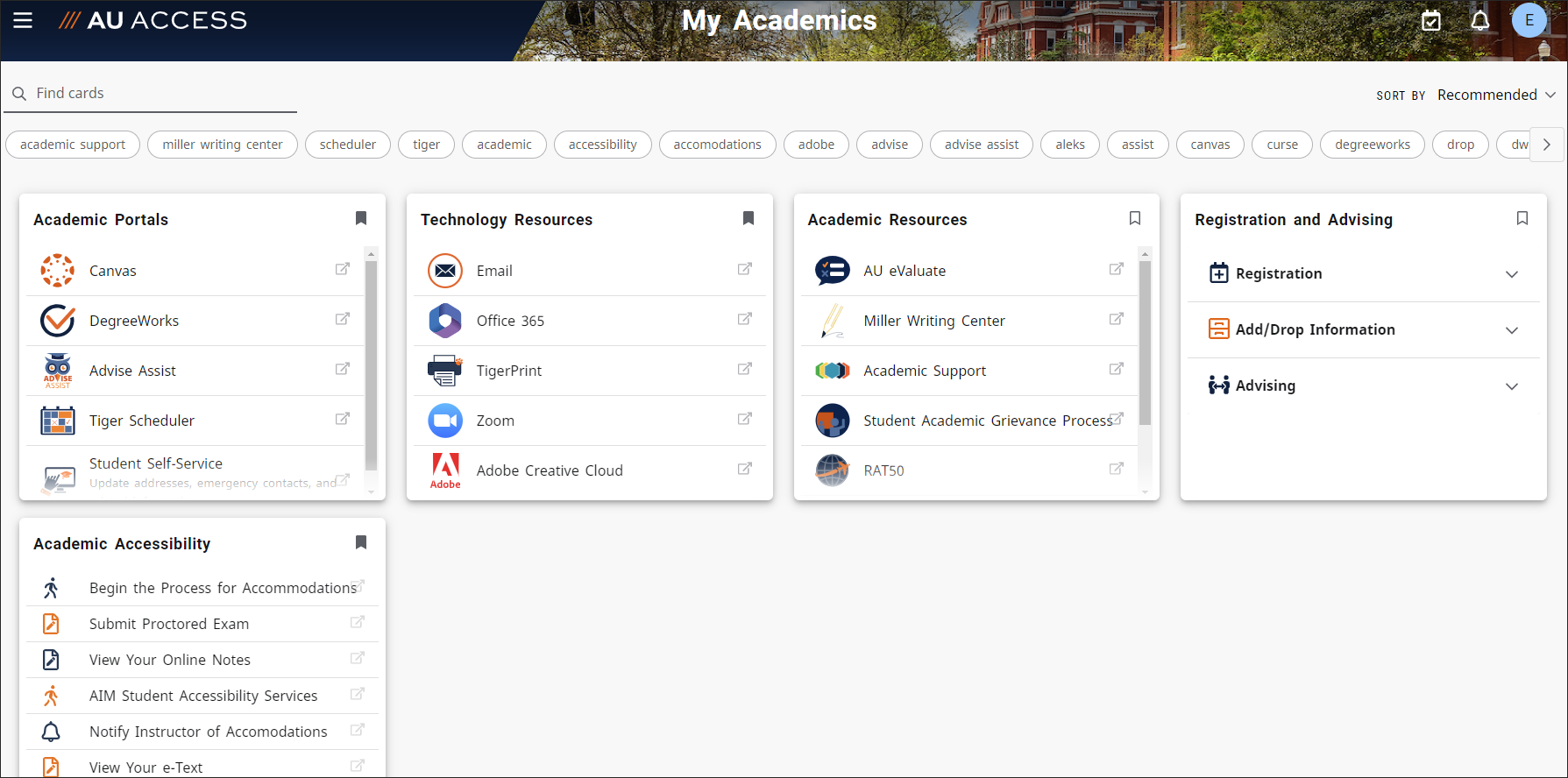Screen dimensions: 1568x778
Task: Click Academic Resources card scrollbar
Action: [1145, 342]
